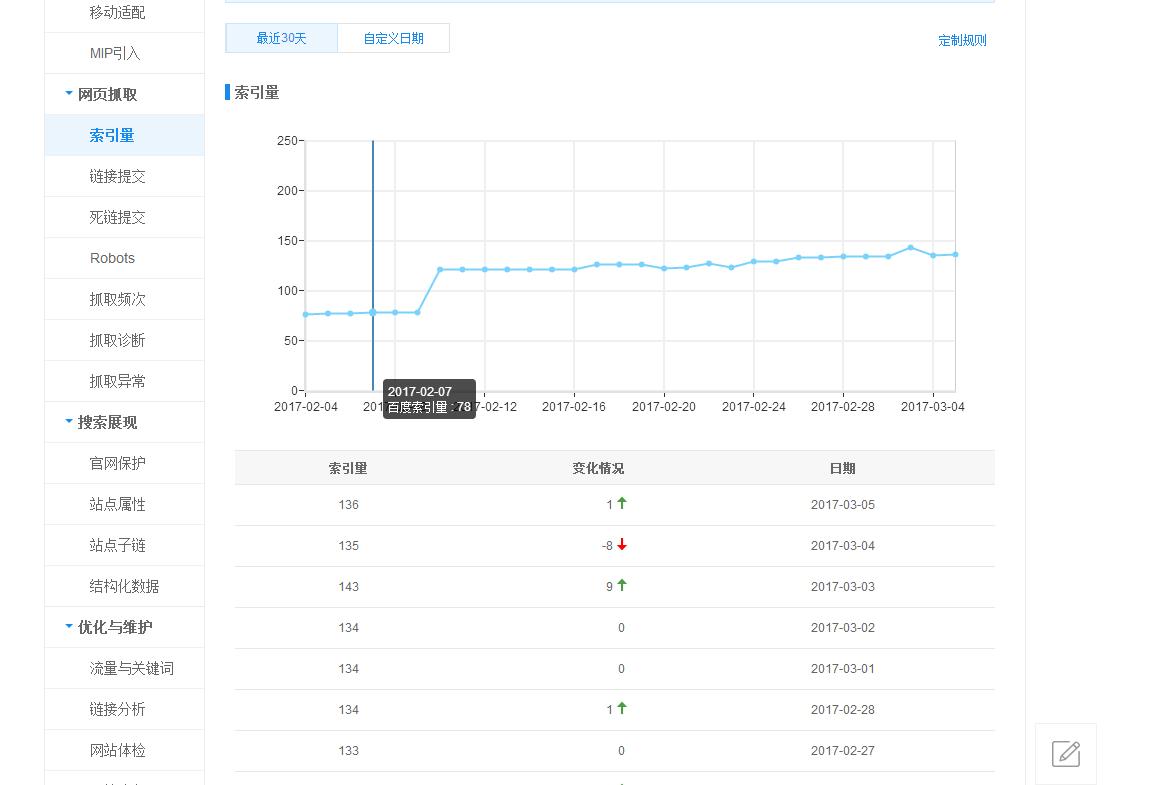Collapse the 网页抓取 section

point(69,94)
